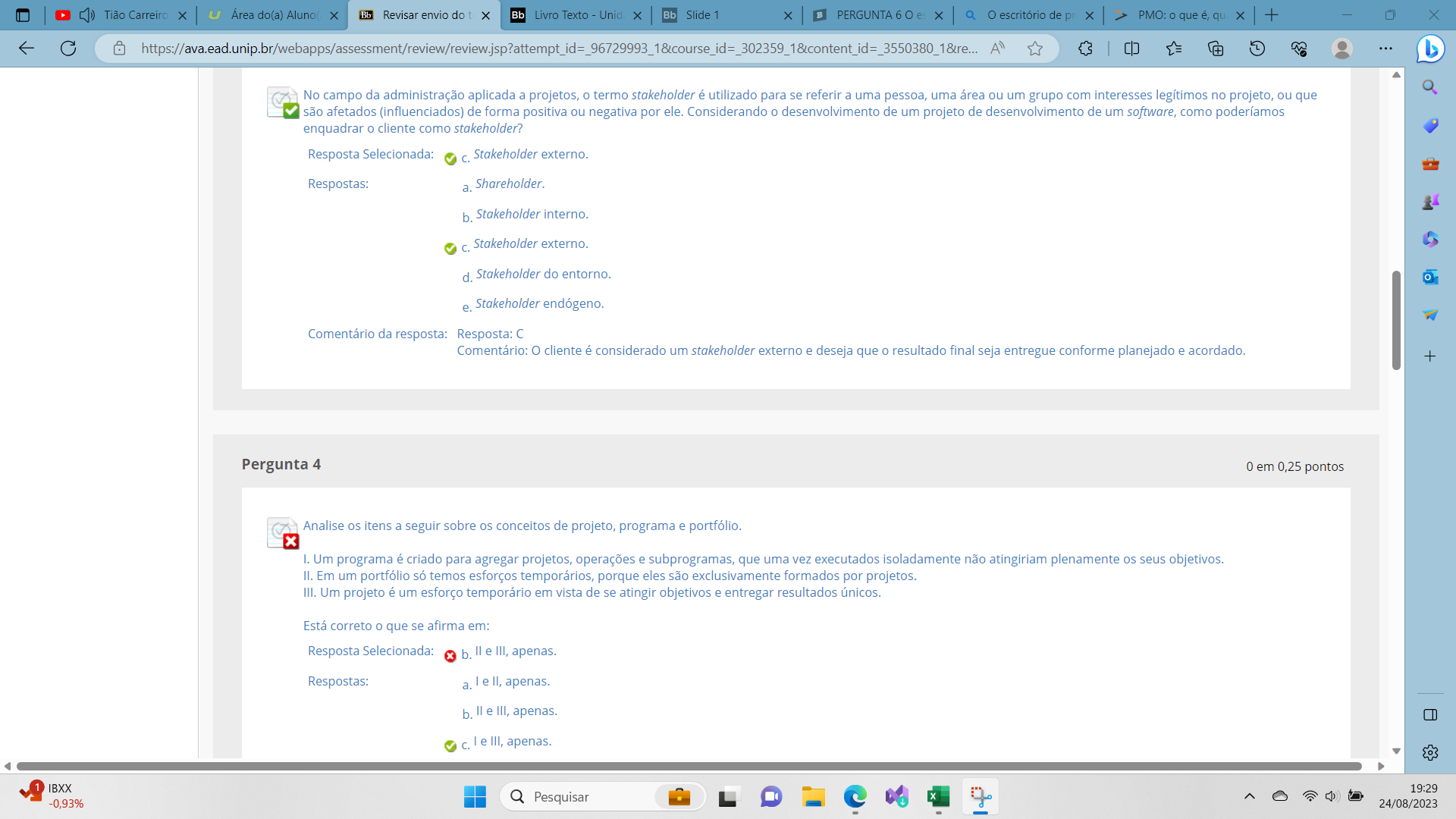
Task: Open browser History clock icon
Action: [x=1257, y=49]
